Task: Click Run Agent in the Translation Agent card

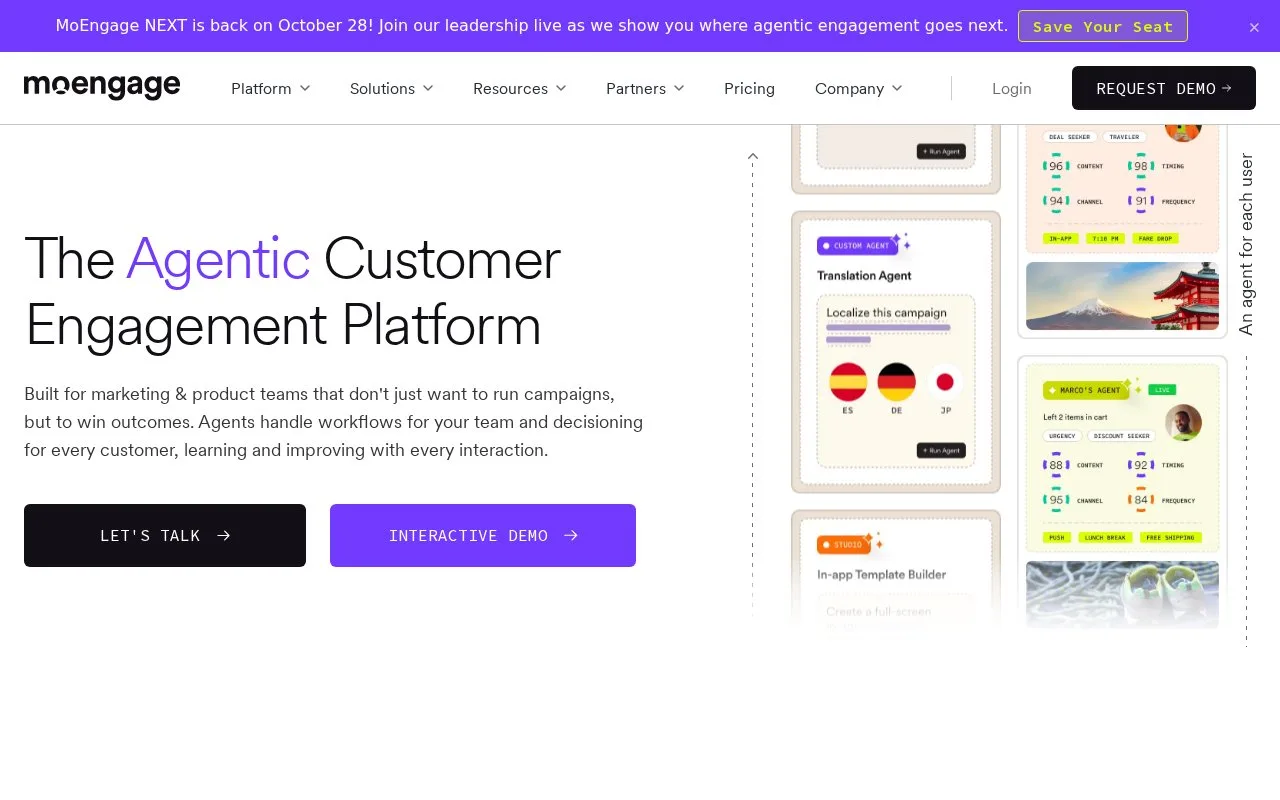Action: (941, 451)
